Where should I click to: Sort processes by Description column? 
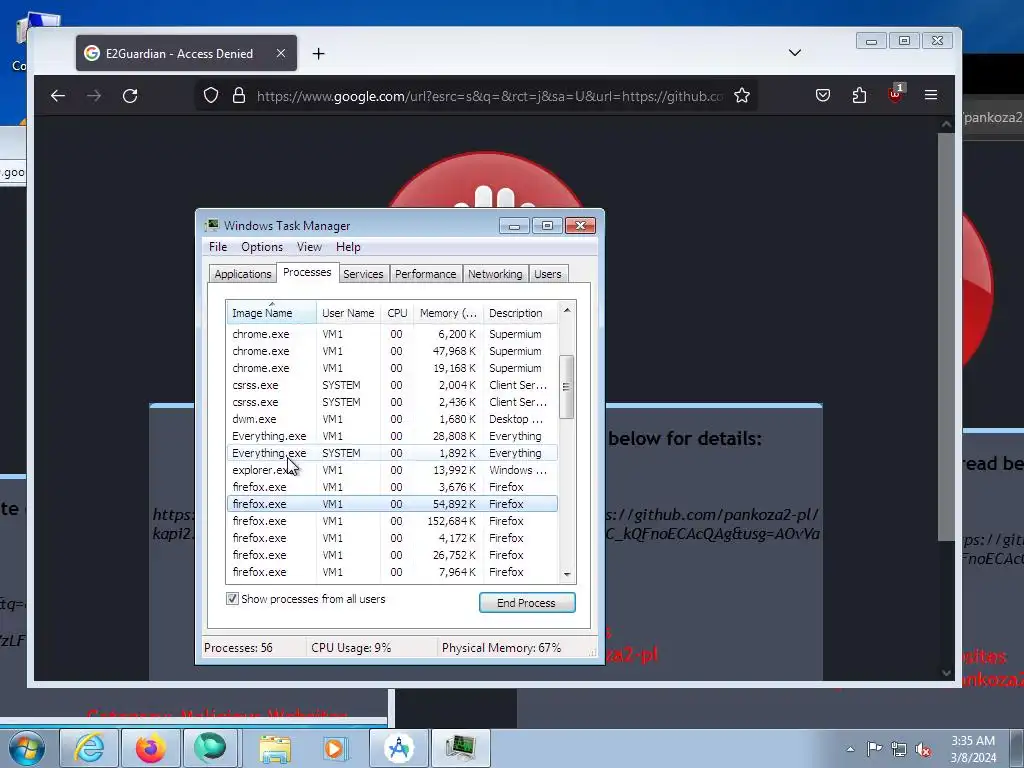(520, 313)
